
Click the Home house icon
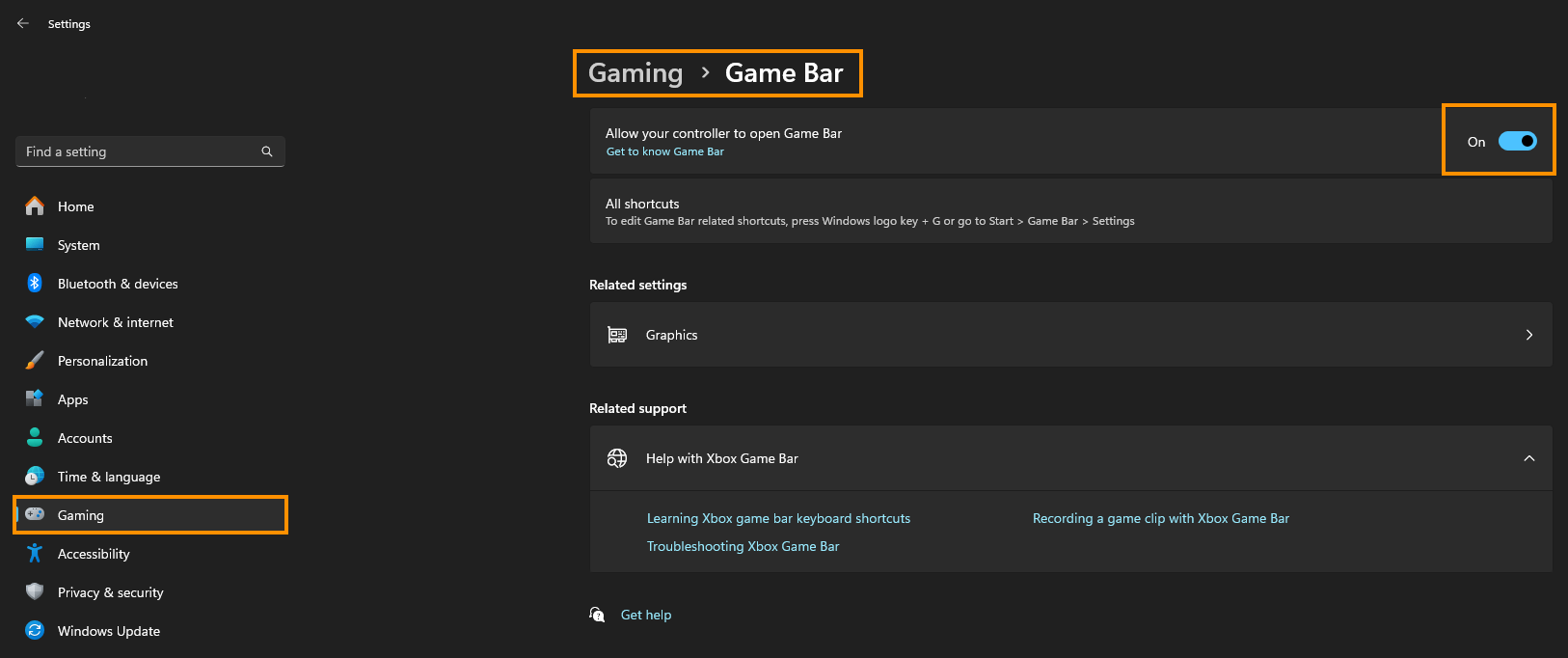[x=35, y=206]
